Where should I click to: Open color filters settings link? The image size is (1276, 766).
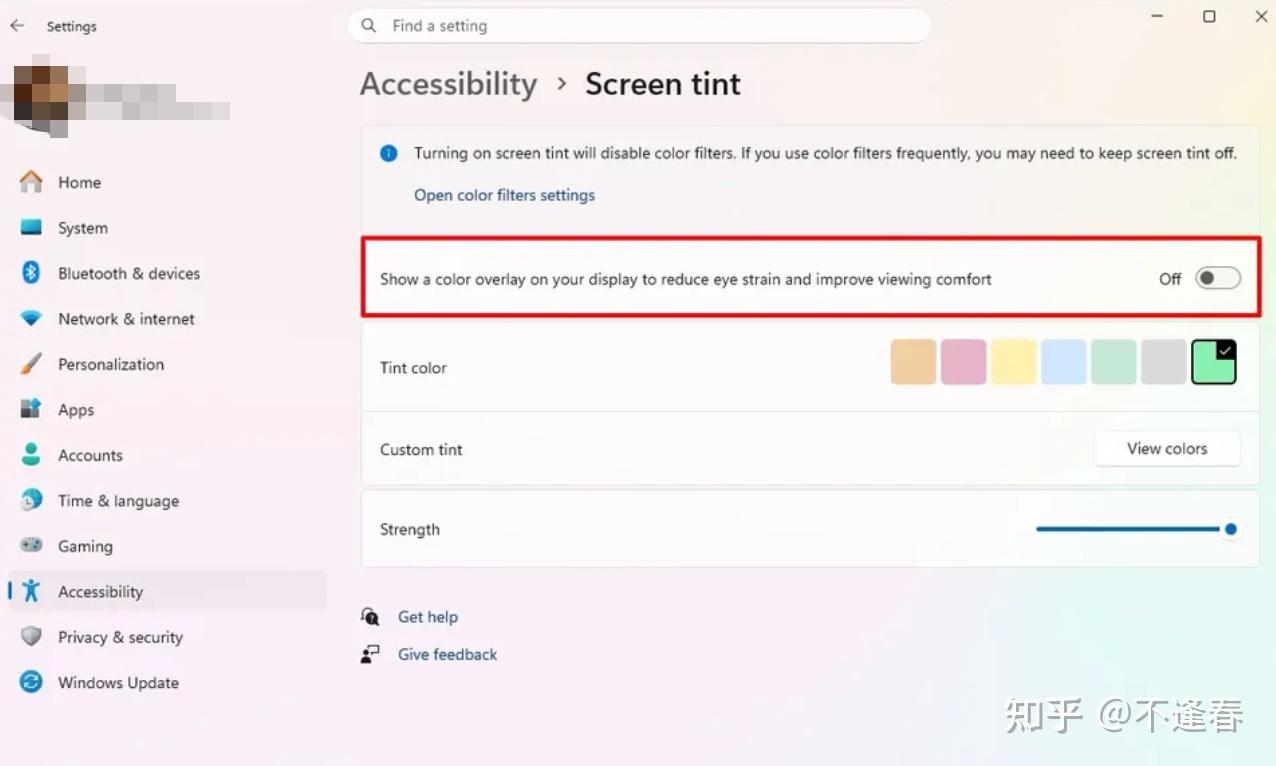pyautogui.click(x=504, y=195)
